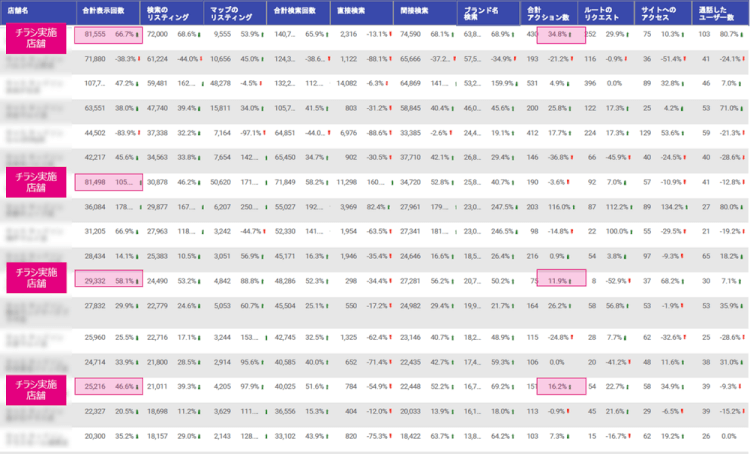Viewport: 750px width, 454px height.
Task: Select the 47,740 cell
Action: 157,108
